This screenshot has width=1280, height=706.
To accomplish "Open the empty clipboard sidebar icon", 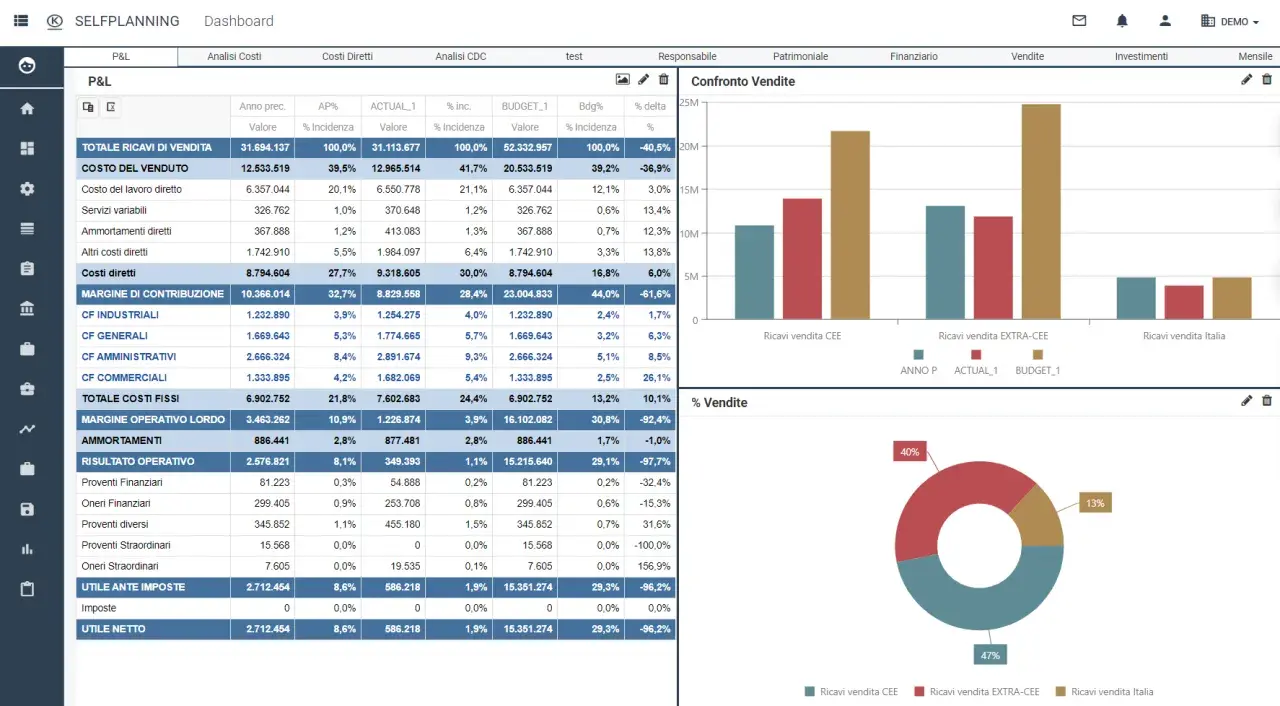I will pos(27,589).
